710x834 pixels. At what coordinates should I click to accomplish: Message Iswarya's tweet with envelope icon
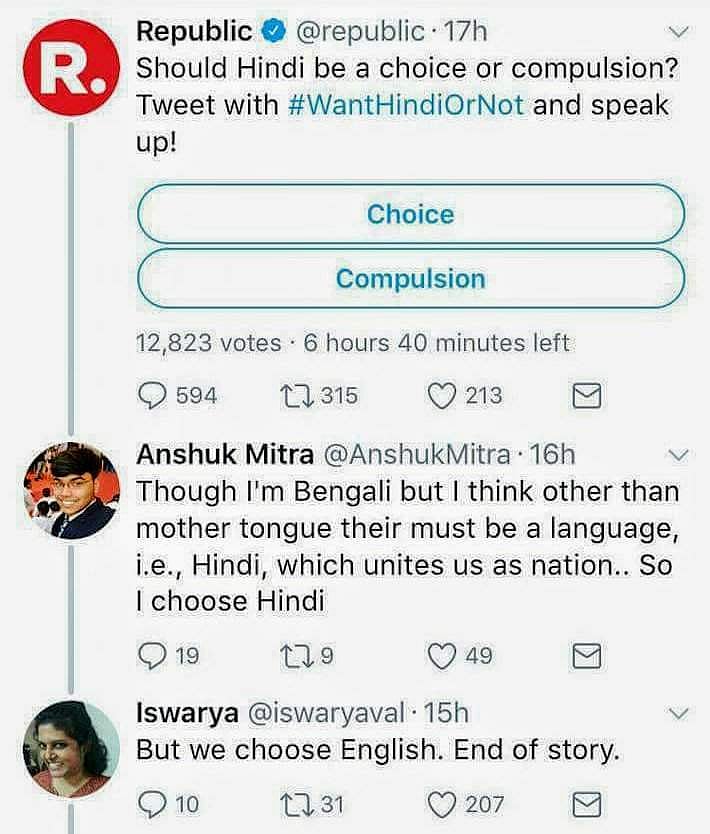point(585,803)
